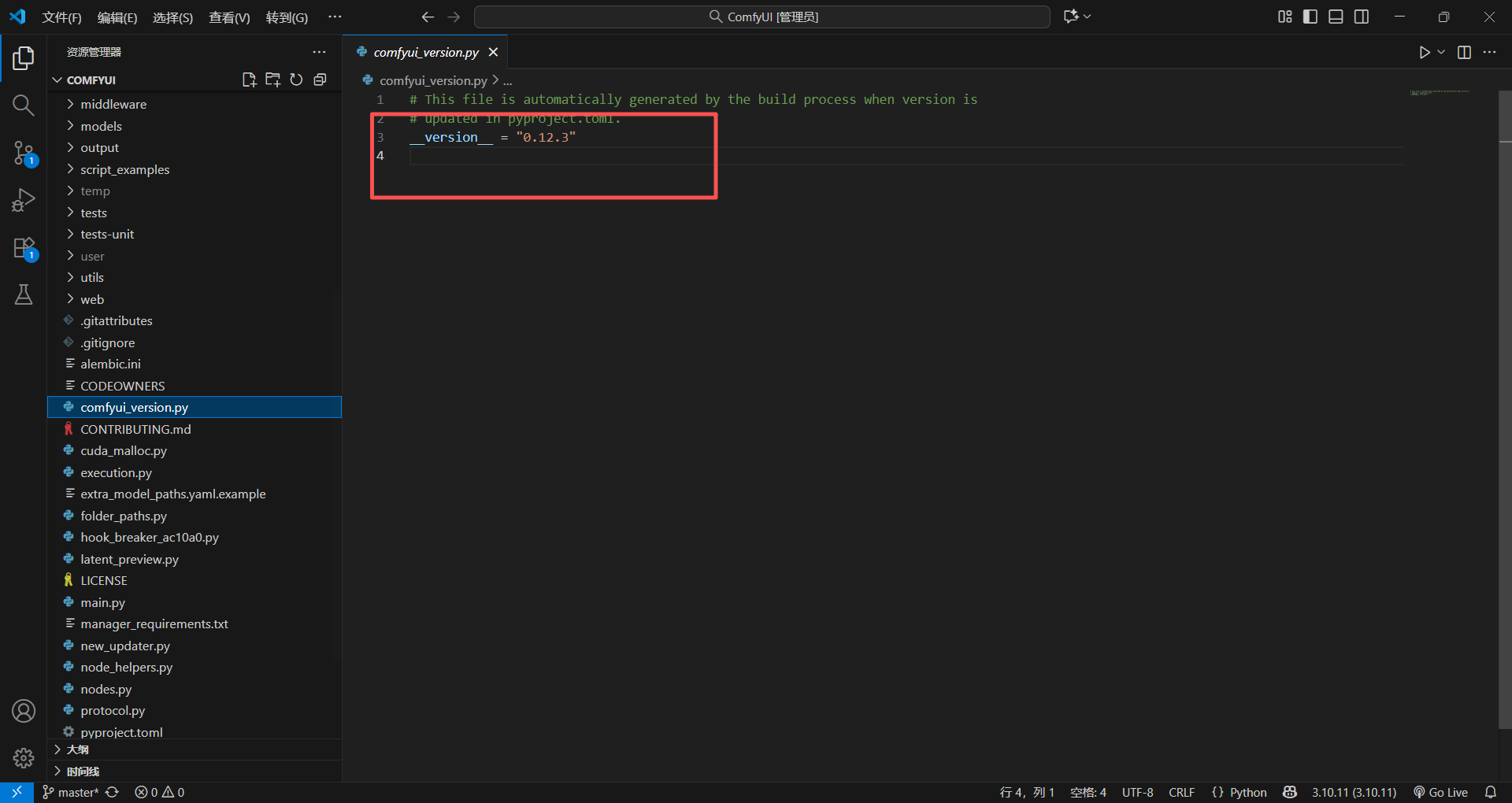Run the Python file with play icon
The height and width of the screenshot is (803, 1512).
(1424, 52)
